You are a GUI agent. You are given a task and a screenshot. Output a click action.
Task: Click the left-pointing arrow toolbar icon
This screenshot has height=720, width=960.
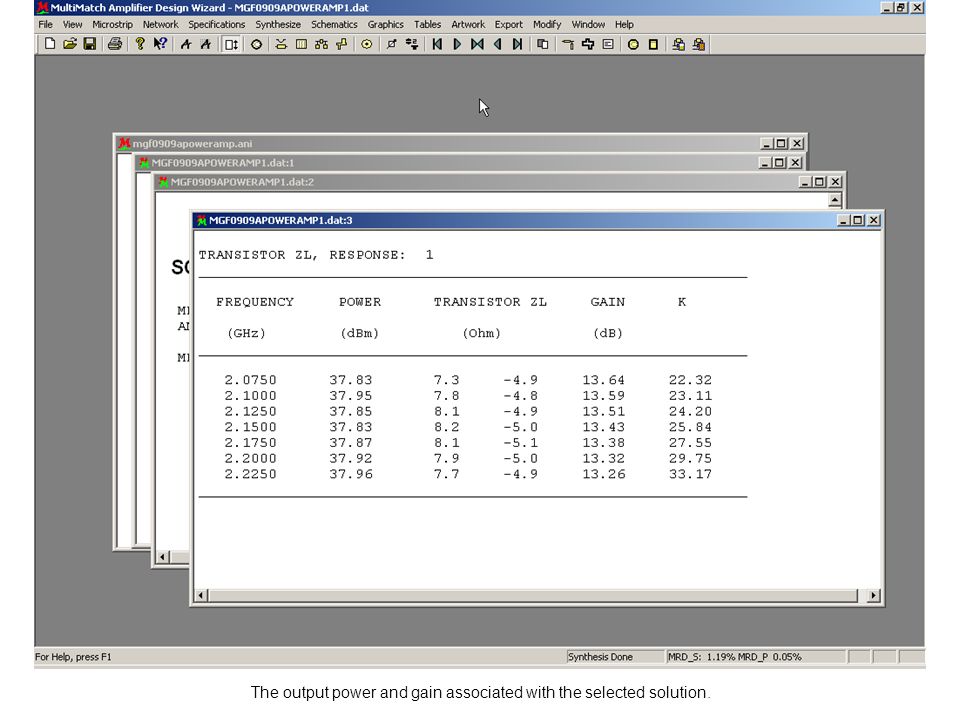click(497, 44)
